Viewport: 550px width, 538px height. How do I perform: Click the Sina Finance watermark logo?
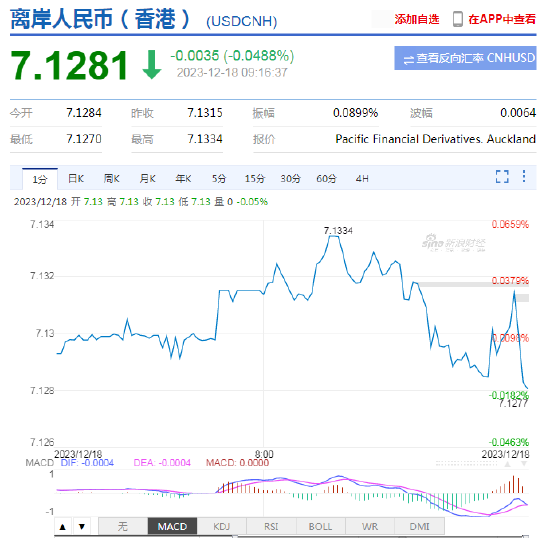click(454, 242)
